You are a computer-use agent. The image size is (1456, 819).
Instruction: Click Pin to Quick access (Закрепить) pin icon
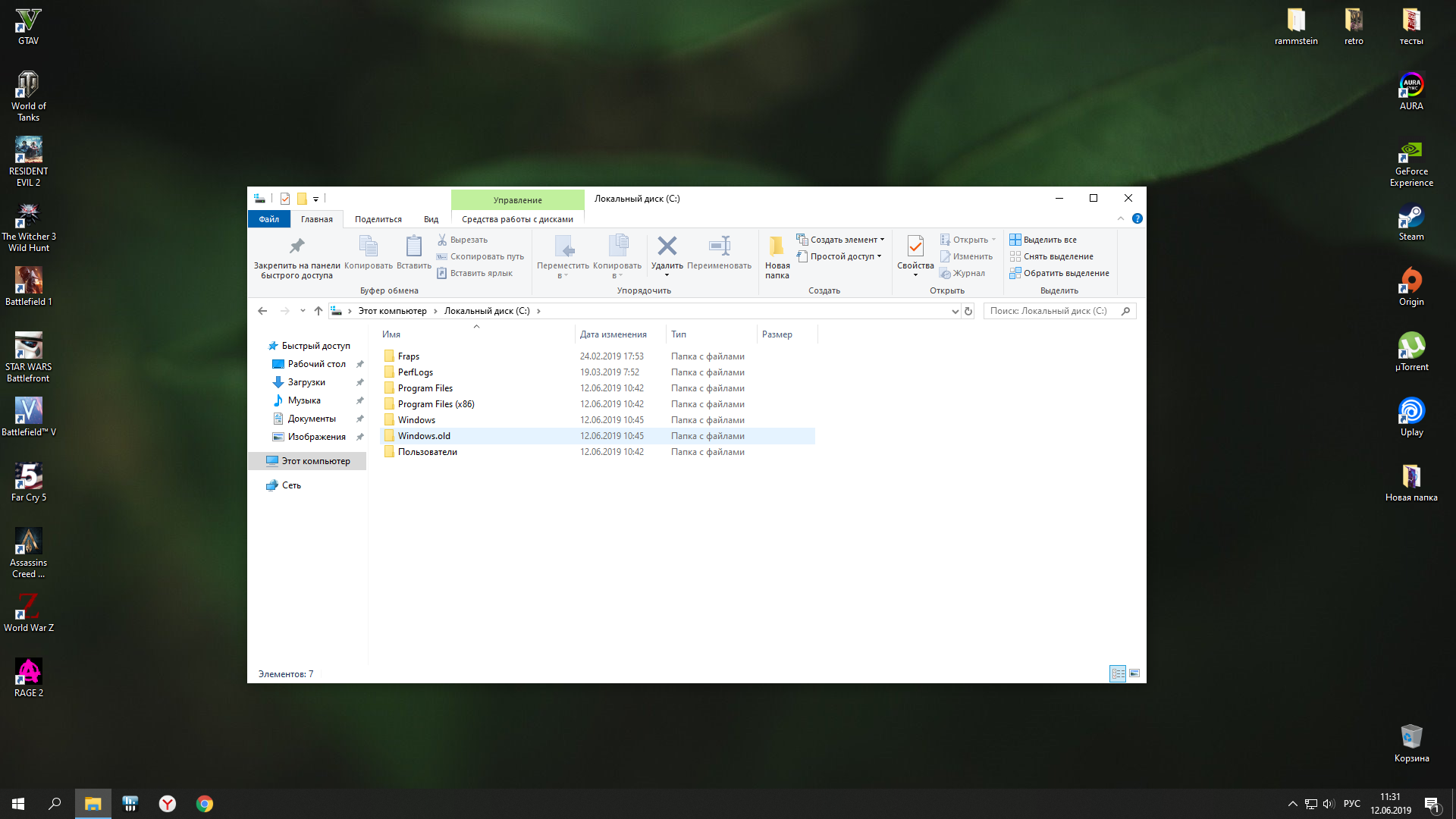pyautogui.click(x=297, y=246)
